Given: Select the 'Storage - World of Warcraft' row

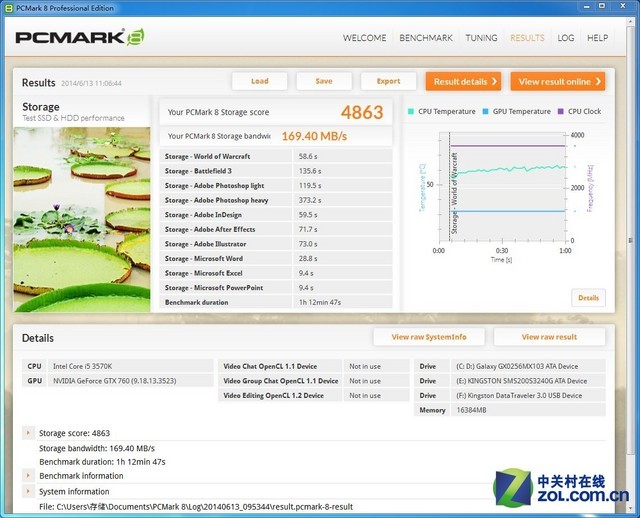Looking at the screenshot, I should [x=276, y=156].
